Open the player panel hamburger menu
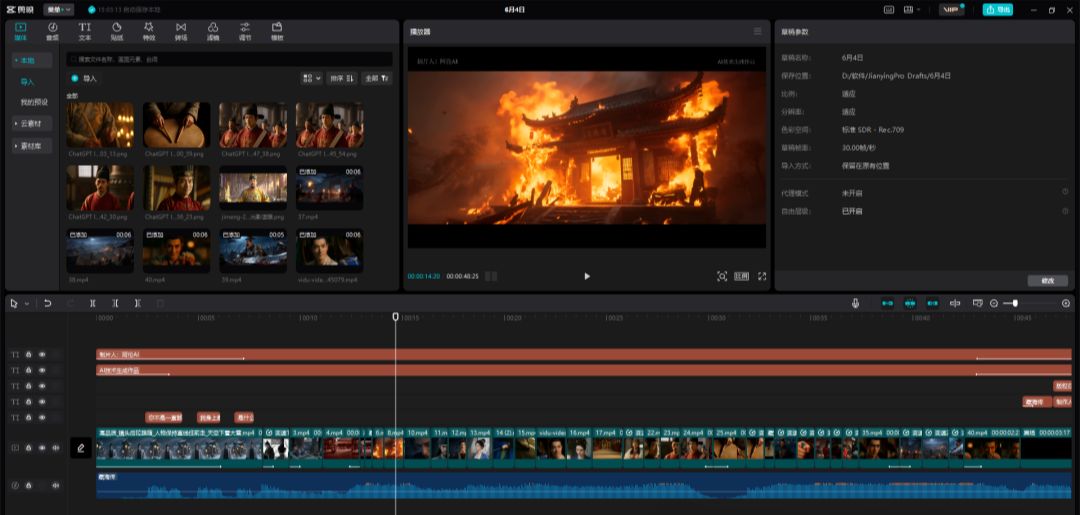Viewport: 1080px width, 515px height. 758,32
